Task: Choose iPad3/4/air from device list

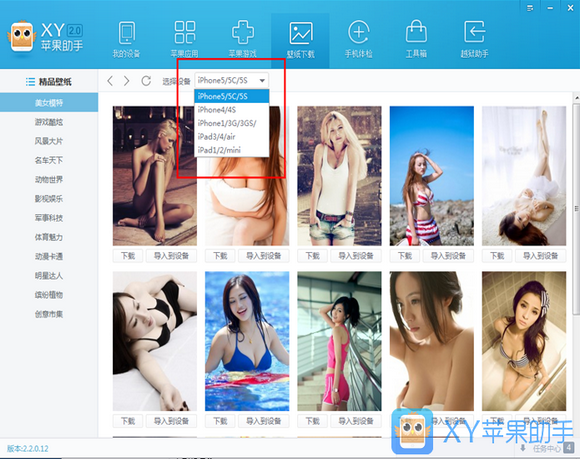Action: tap(232, 136)
